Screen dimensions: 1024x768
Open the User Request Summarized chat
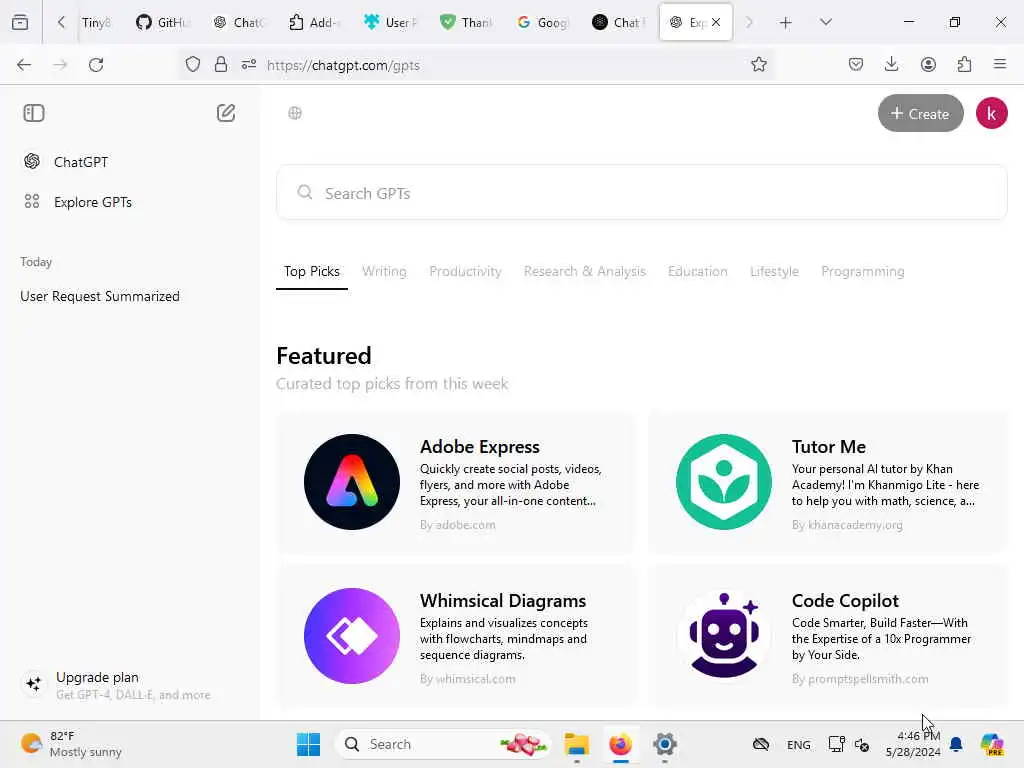click(x=100, y=296)
